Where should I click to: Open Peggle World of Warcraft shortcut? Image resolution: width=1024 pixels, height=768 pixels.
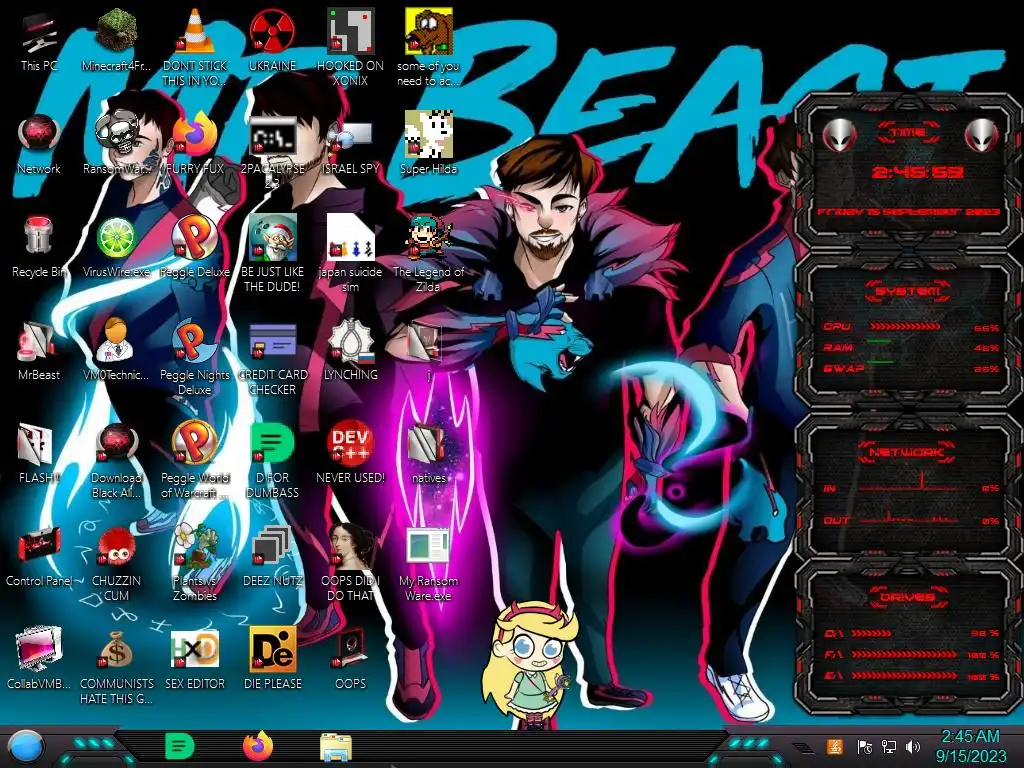[195, 443]
